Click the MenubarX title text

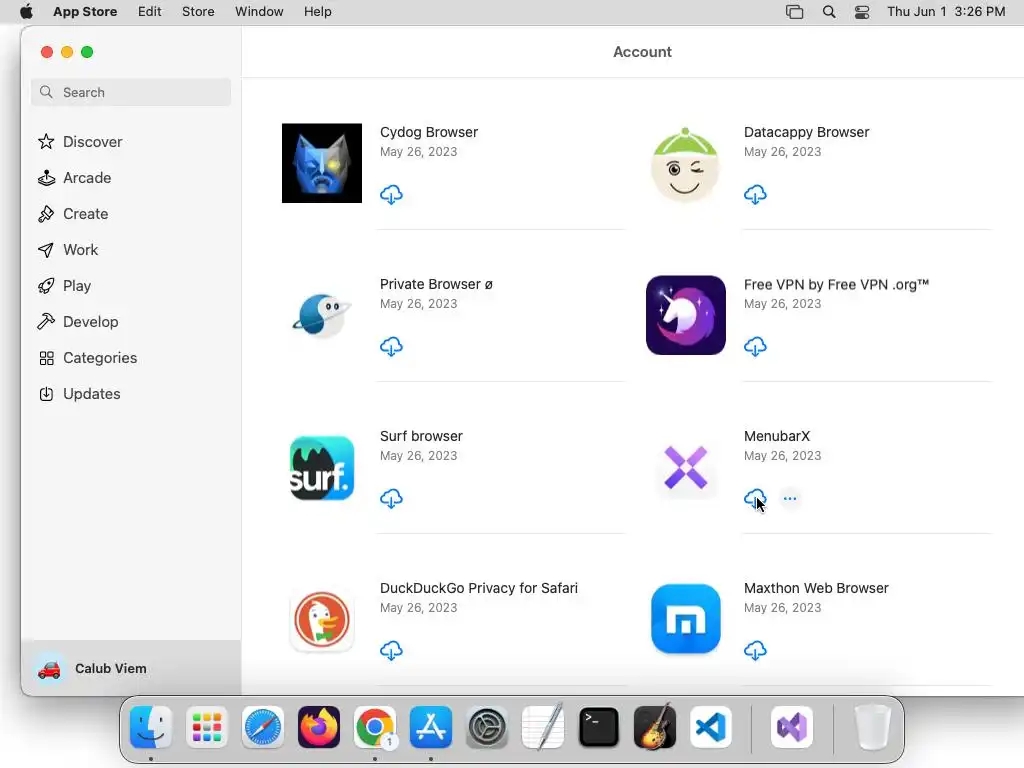[776, 436]
